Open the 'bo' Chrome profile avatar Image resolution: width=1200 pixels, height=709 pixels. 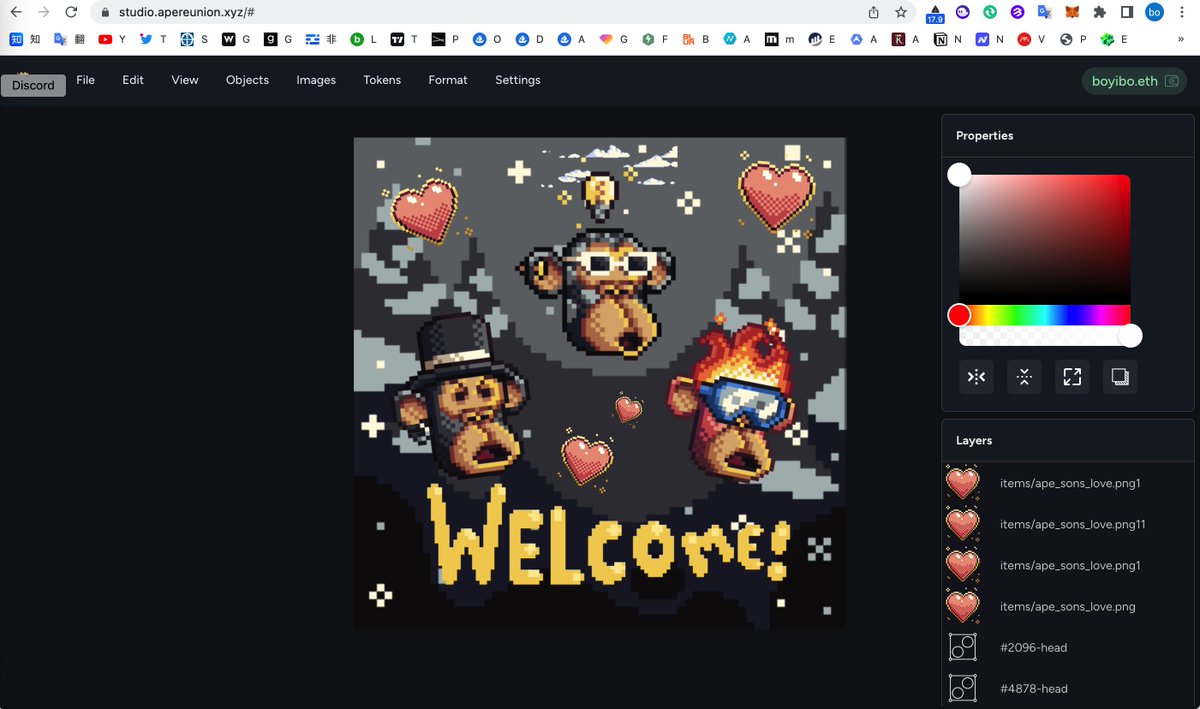pyautogui.click(x=1155, y=12)
